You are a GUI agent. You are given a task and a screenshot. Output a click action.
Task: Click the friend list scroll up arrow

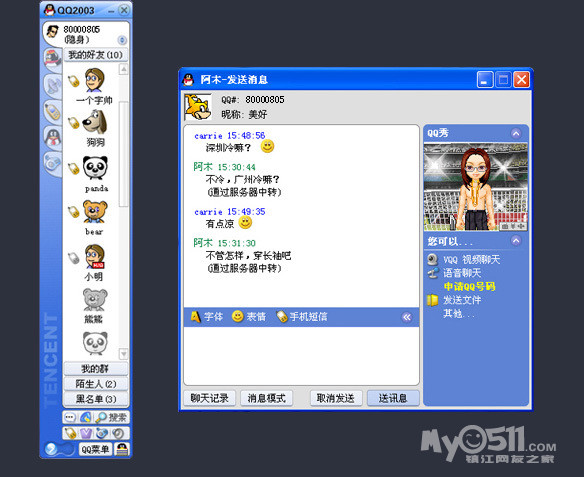pos(124,69)
